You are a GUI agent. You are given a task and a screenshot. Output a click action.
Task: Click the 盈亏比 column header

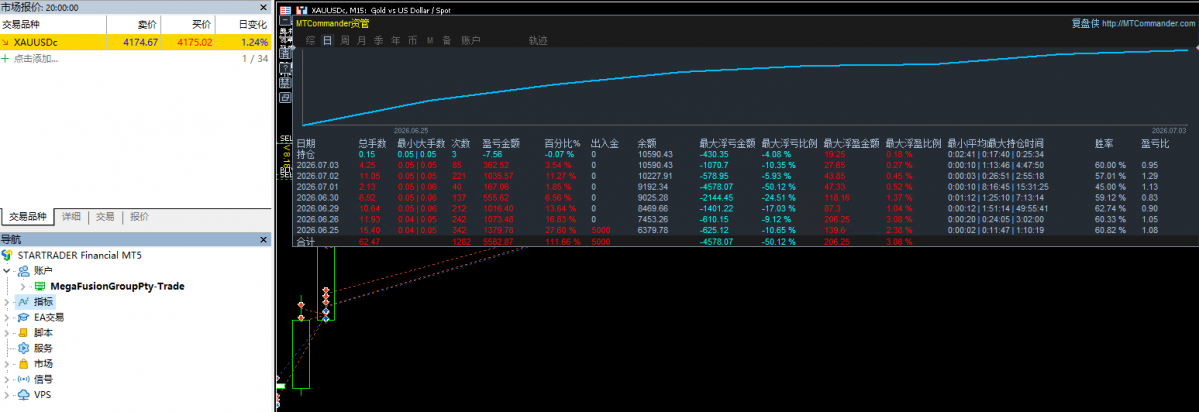click(1155, 143)
